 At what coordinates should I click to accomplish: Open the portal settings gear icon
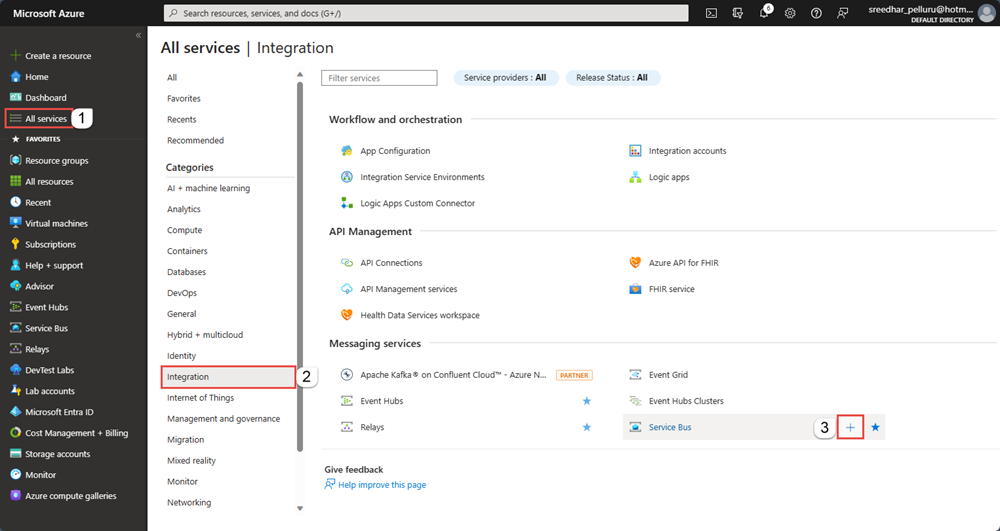coord(790,13)
